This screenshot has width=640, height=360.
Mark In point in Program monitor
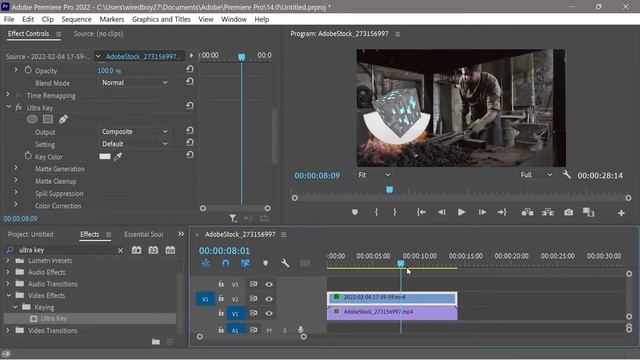click(376, 212)
